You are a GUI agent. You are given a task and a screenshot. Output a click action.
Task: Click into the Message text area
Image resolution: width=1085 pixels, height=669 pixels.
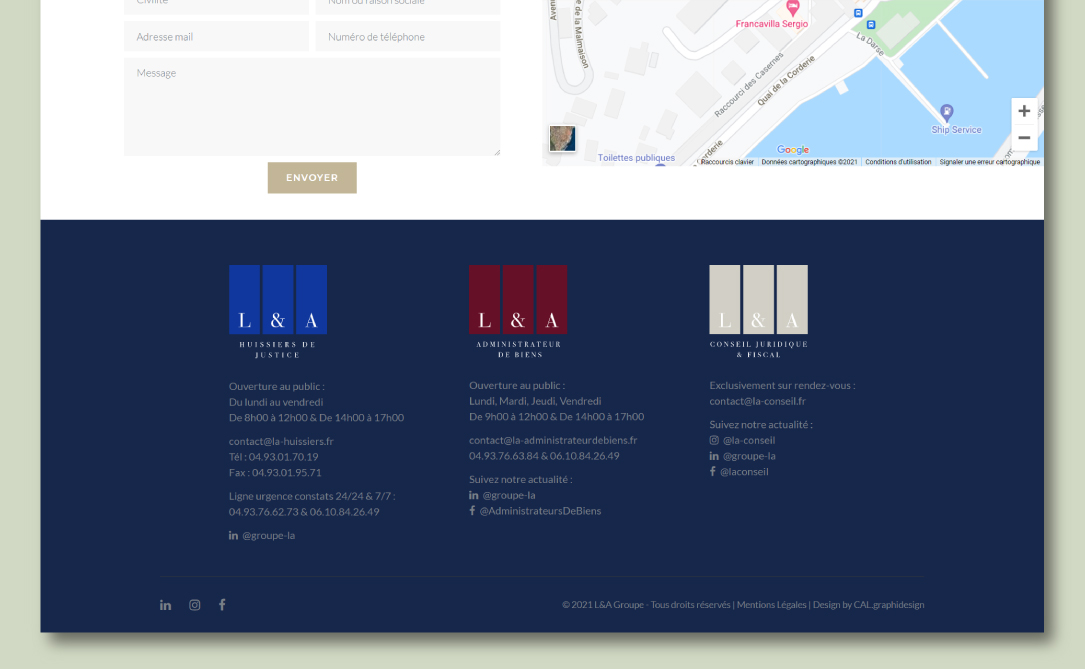point(312,107)
